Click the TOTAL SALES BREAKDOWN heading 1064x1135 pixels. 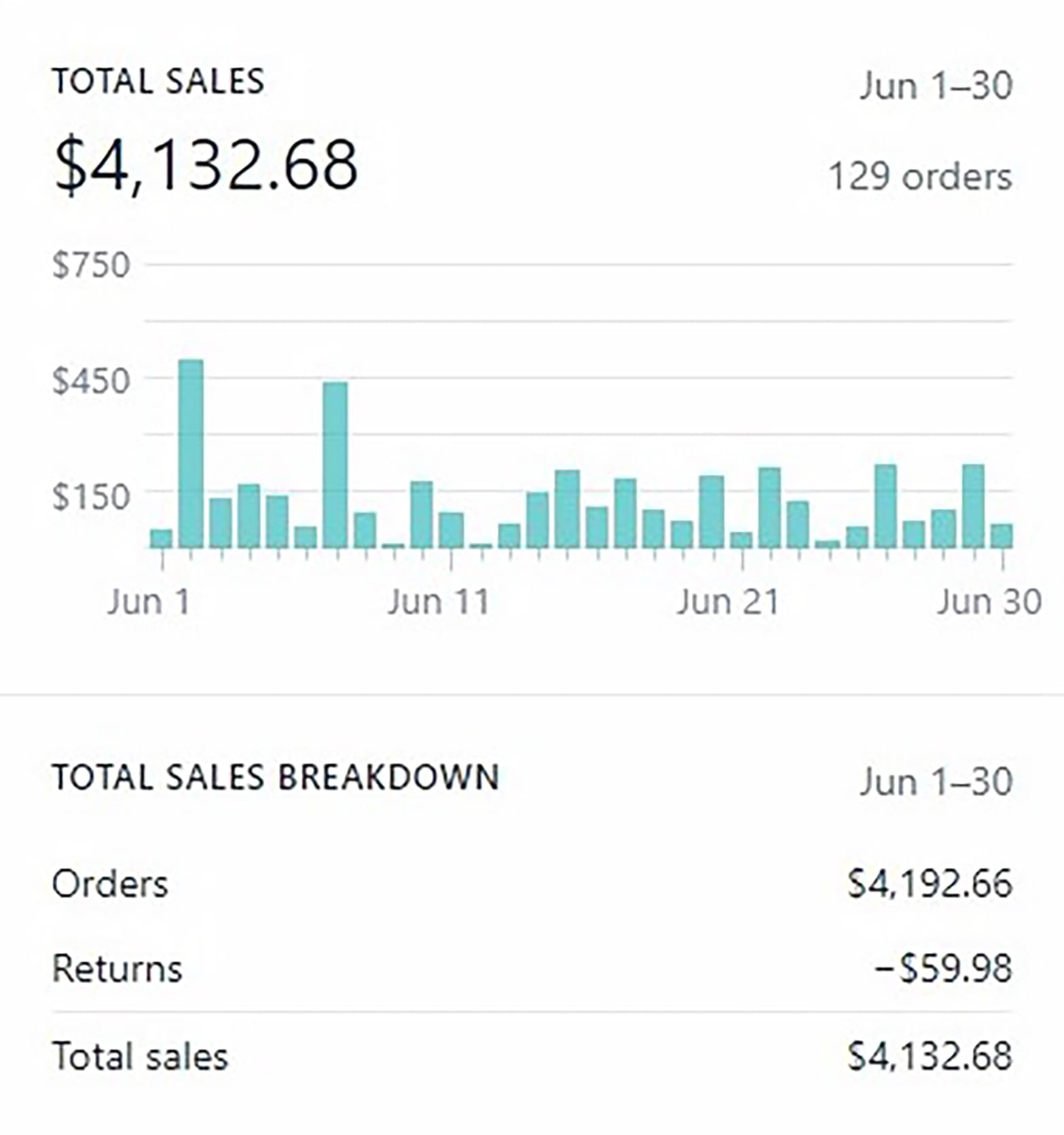(x=276, y=778)
